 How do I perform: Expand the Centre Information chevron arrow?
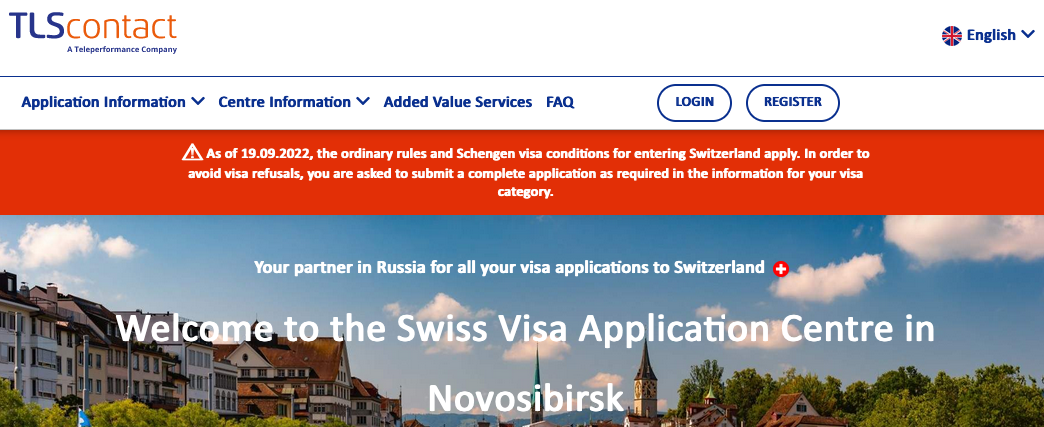tap(363, 102)
